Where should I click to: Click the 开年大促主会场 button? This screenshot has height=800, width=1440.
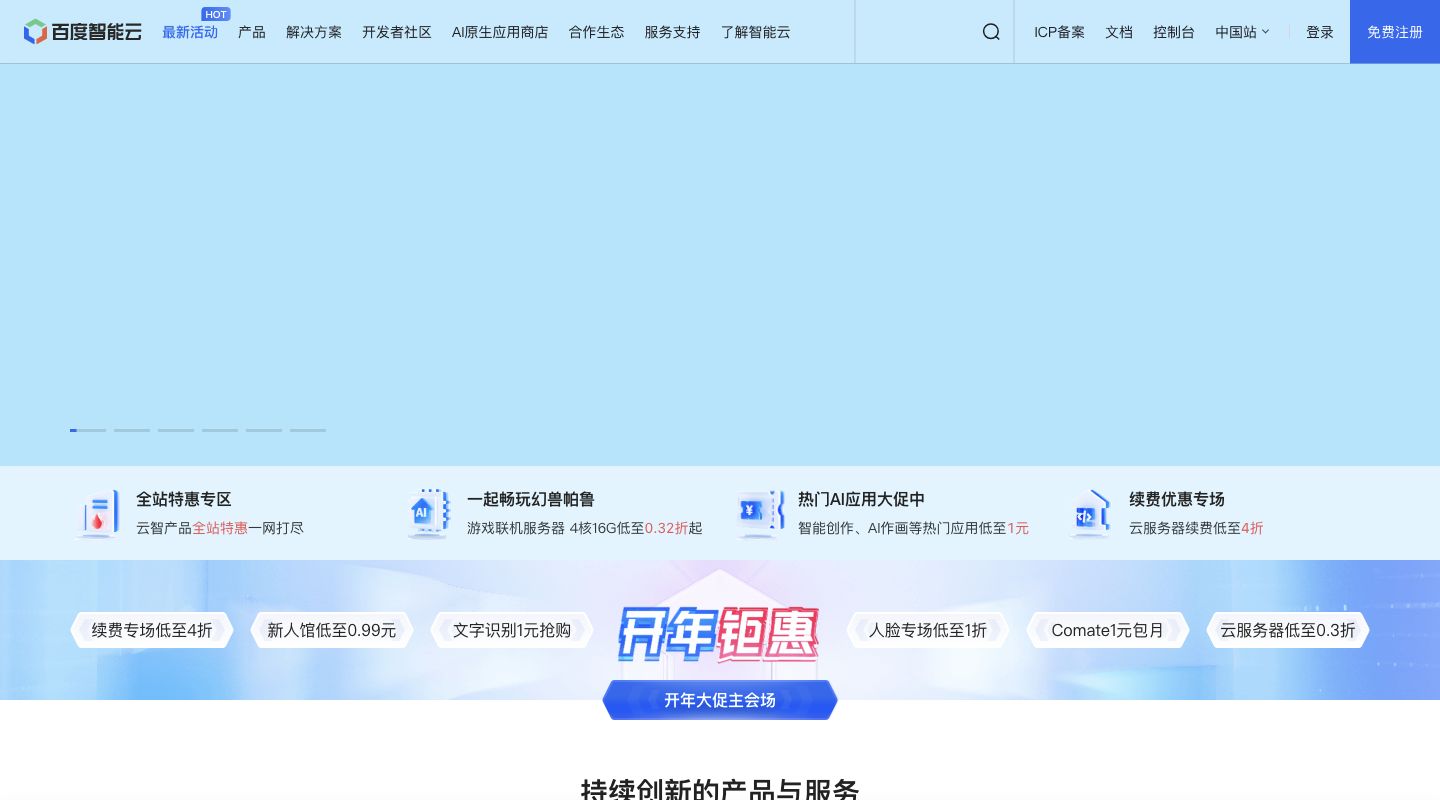(720, 700)
